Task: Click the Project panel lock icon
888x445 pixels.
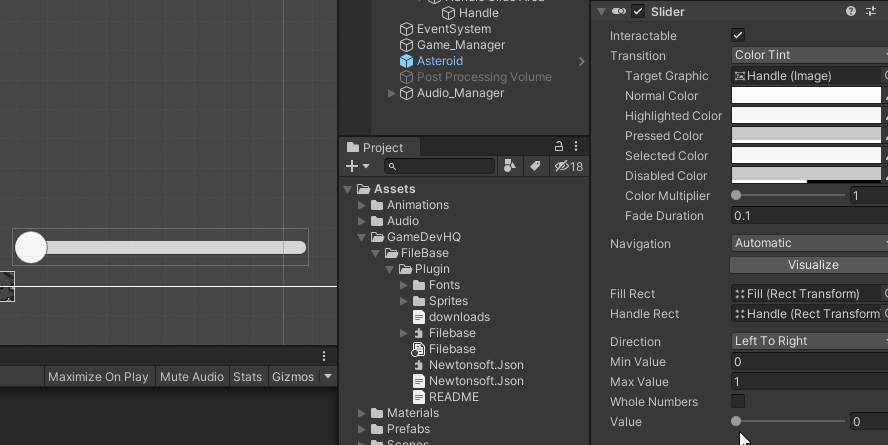Action: coord(558,146)
